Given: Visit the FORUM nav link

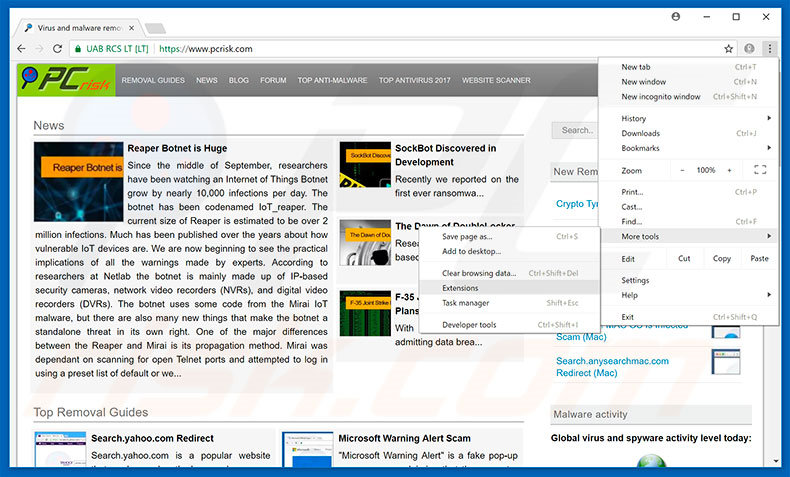Looking at the screenshot, I should (x=273, y=80).
